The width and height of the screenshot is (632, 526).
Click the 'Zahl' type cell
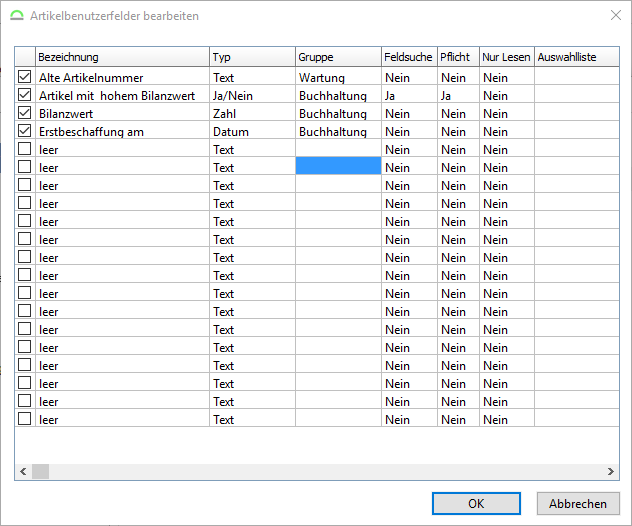pyautogui.click(x=252, y=112)
